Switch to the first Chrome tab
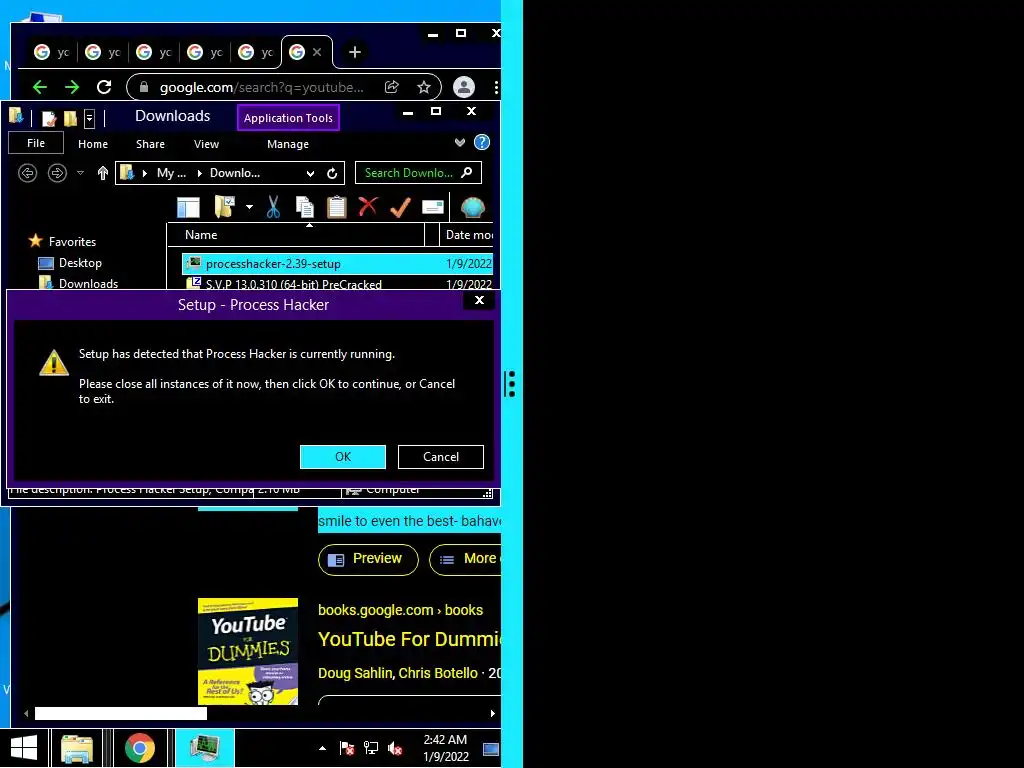Screen dimensions: 1024x768 coord(52,52)
